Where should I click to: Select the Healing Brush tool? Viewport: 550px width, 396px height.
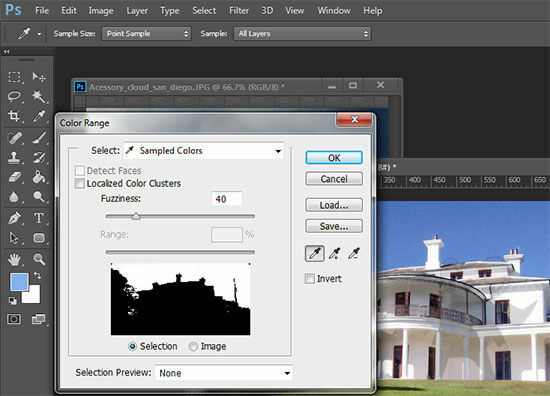(x=14, y=138)
